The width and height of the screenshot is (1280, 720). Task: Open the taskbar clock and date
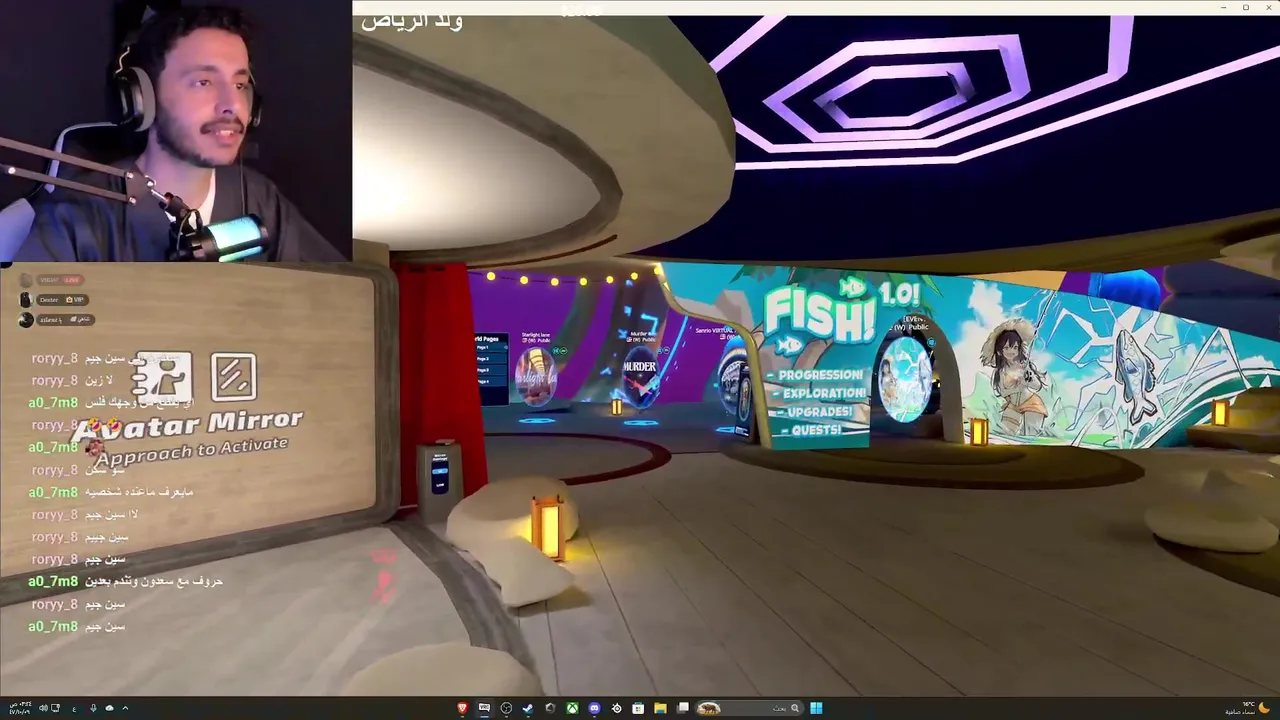tap(20, 708)
